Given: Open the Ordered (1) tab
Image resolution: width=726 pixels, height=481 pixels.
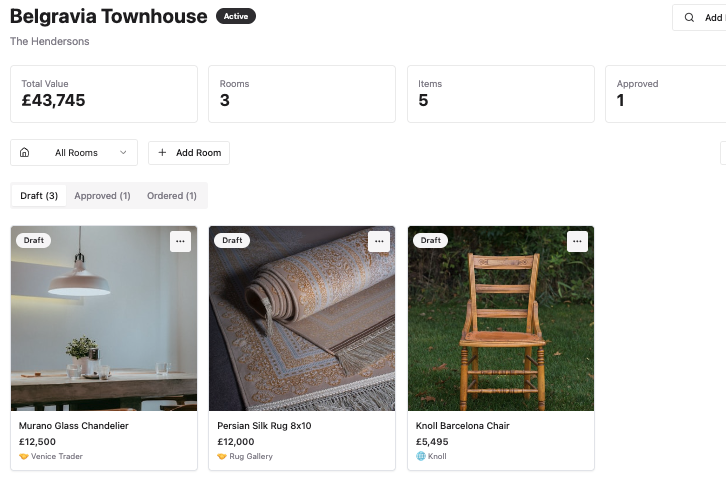Looking at the screenshot, I should 172,196.
